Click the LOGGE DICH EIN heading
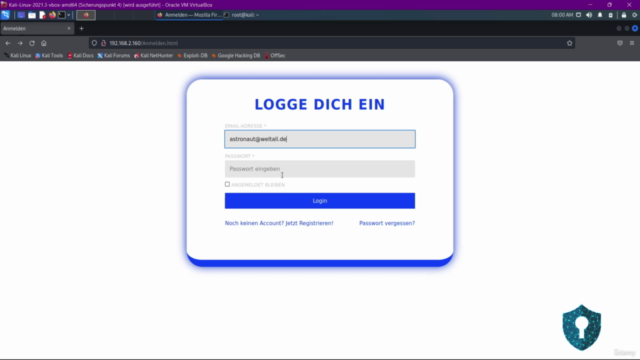 pyautogui.click(x=320, y=104)
